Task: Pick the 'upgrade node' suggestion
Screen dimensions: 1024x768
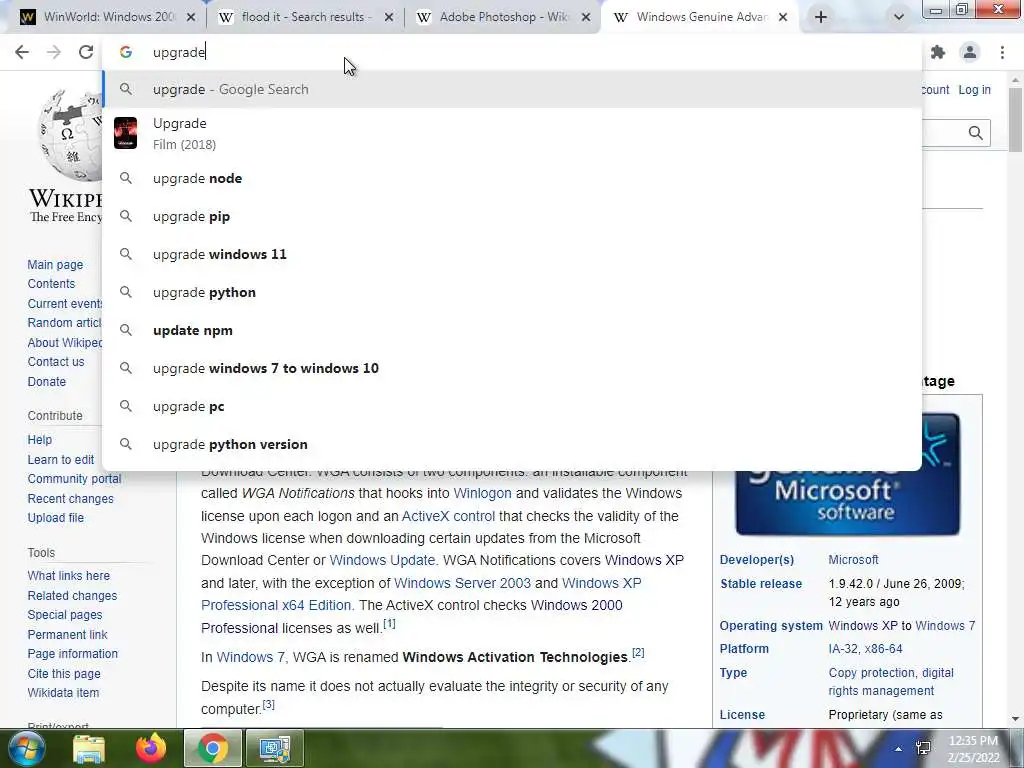Action: point(512,178)
